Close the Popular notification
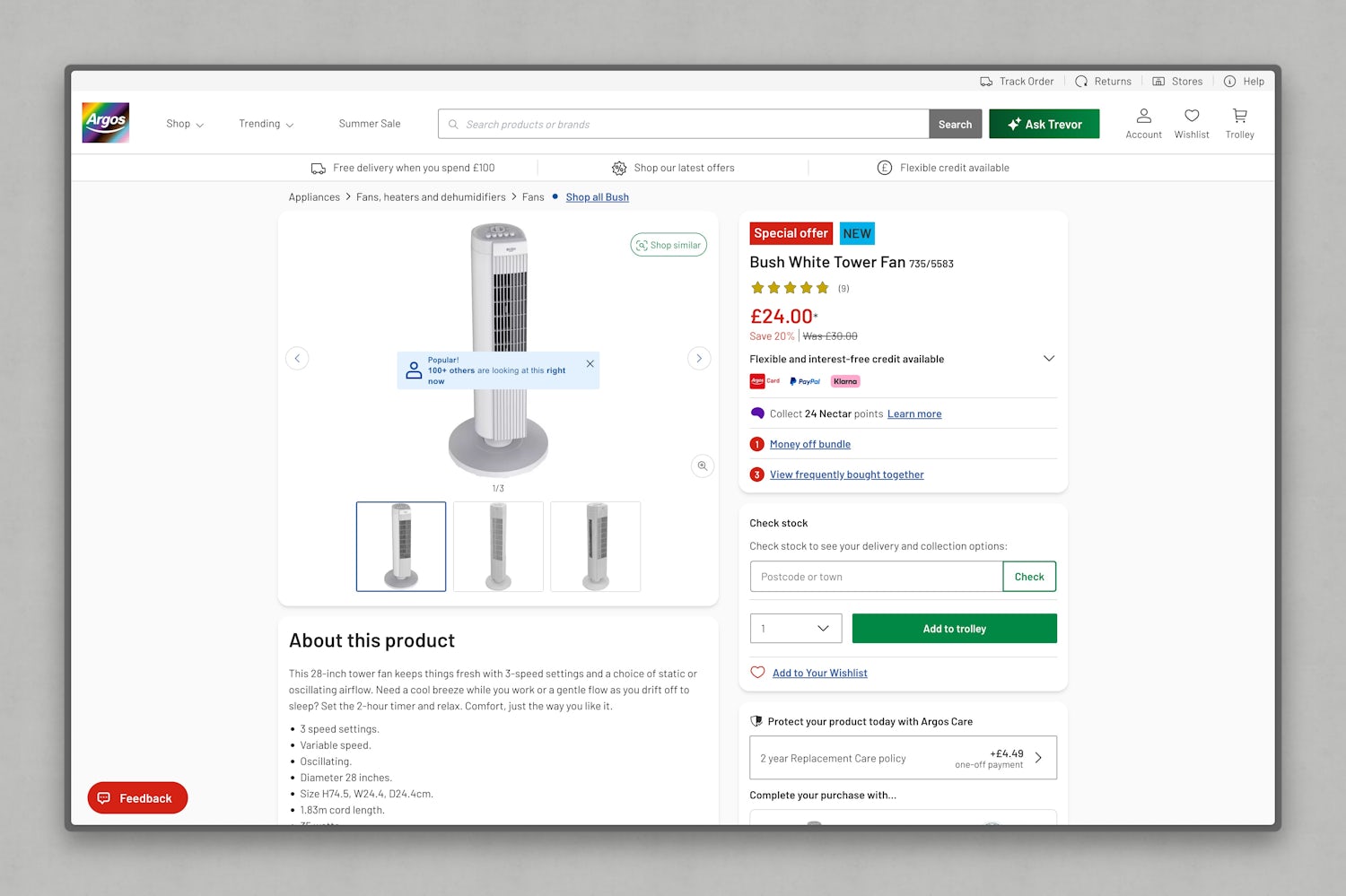Screen dimensions: 1346x896 point(590,363)
